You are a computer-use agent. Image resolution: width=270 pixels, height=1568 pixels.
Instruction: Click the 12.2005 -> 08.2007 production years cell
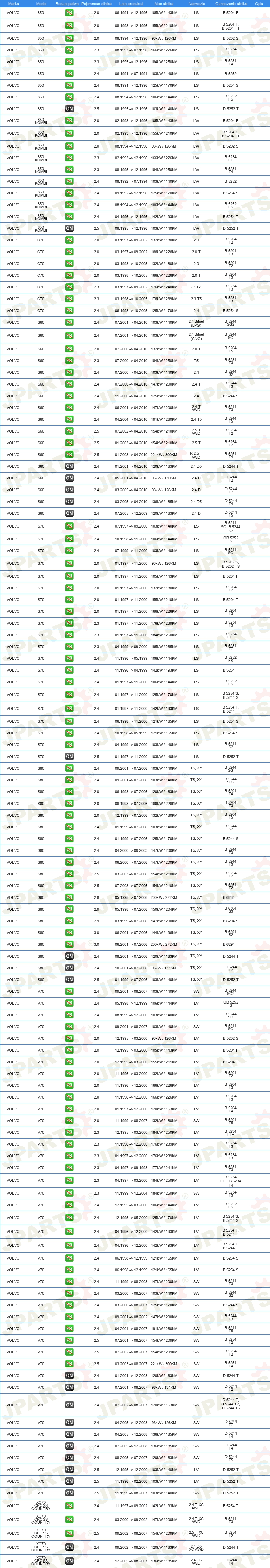[131, 1561]
